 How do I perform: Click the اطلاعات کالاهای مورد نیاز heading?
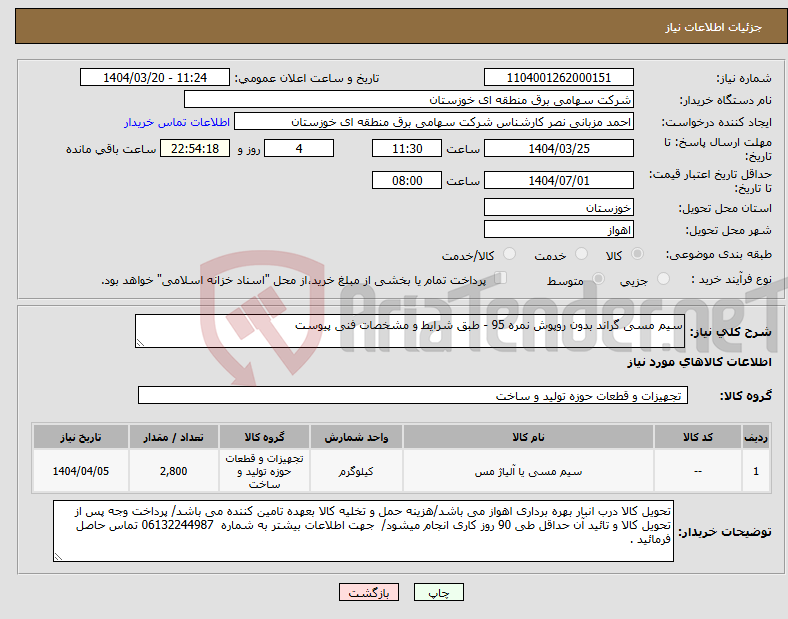[x=699, y=362]
